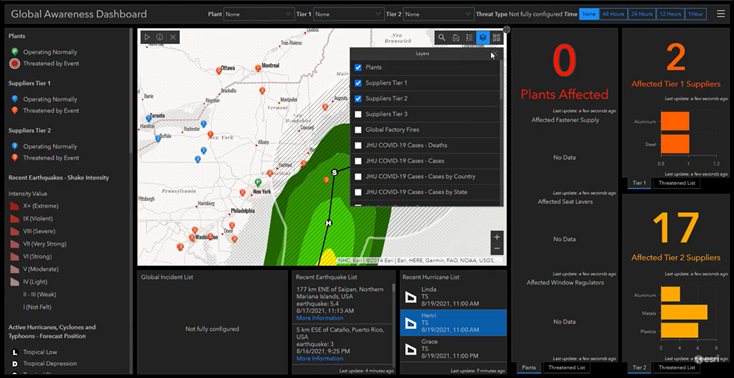Screen dimensions: 734x378
Task: Zoom in on the map with plus button
Action: coord(497,237)
